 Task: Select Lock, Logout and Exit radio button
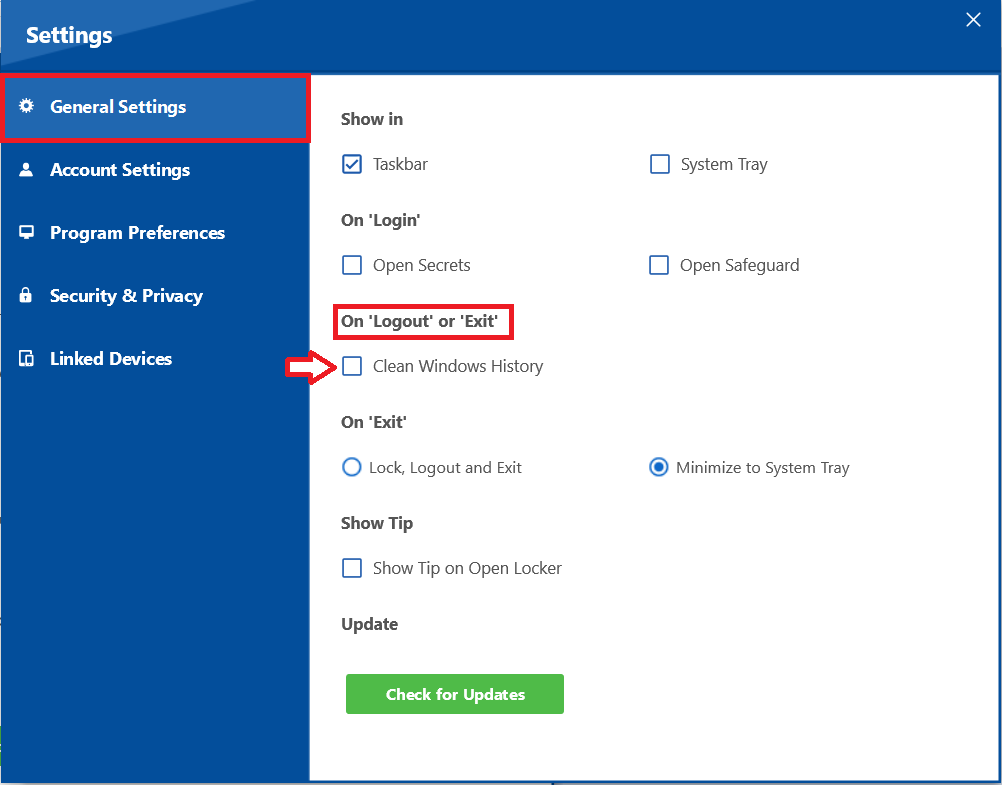coord(351,467)
